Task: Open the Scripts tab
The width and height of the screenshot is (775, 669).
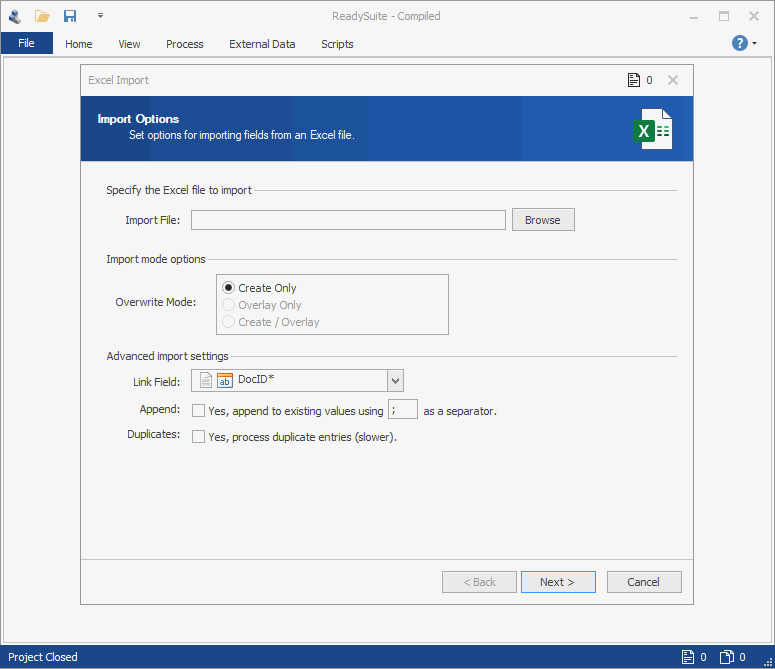Action: [337, 44]
